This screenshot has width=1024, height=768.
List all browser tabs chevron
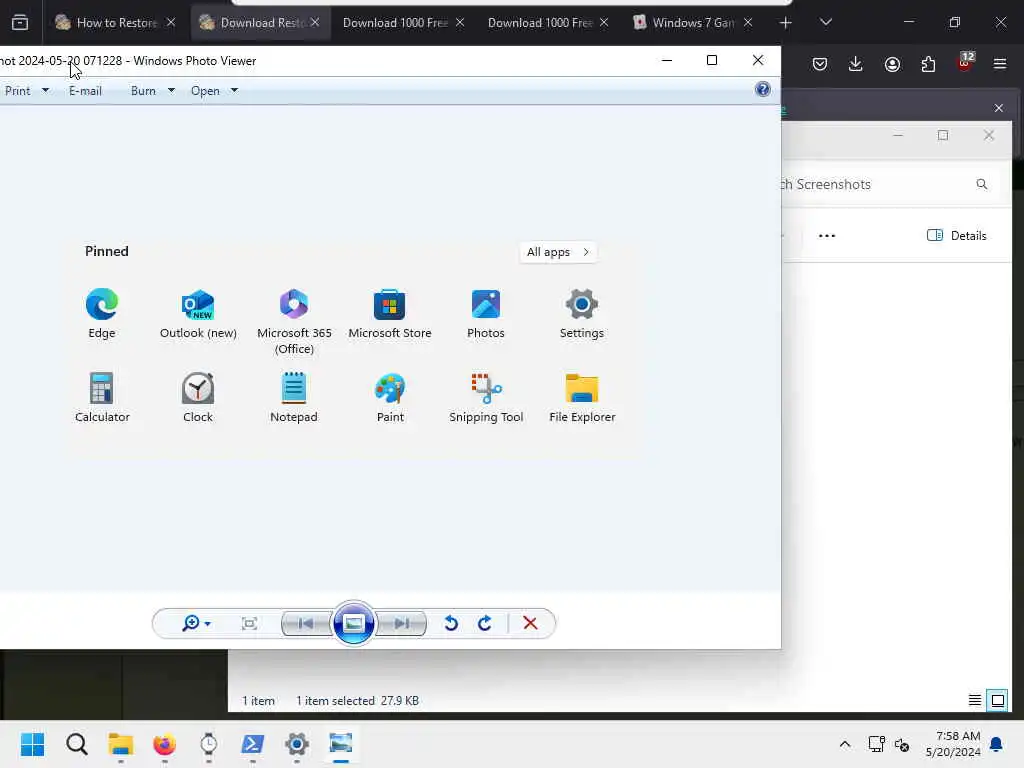(826, 23)
